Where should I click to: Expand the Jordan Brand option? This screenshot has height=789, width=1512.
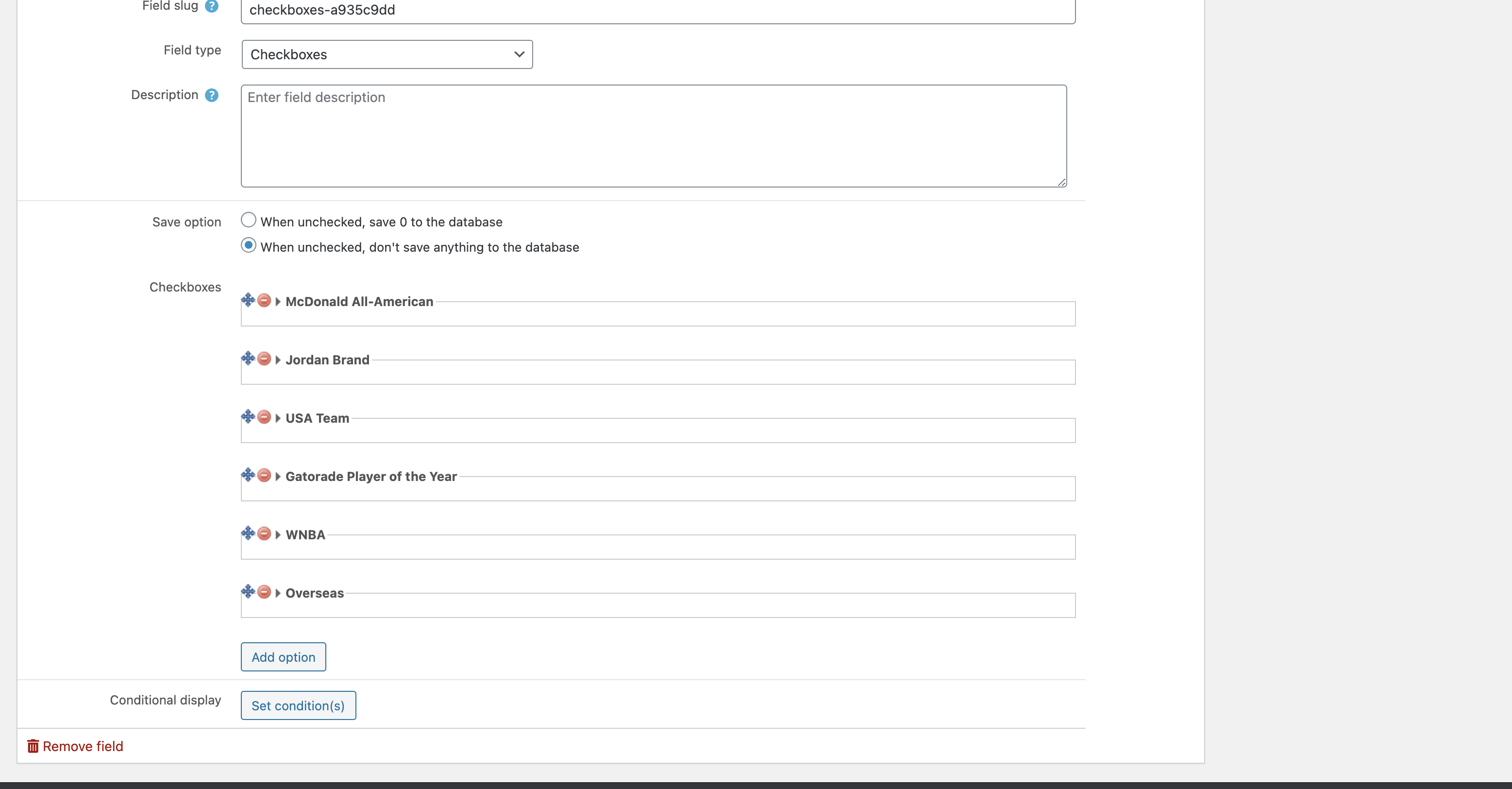click(x=278, y=360)
